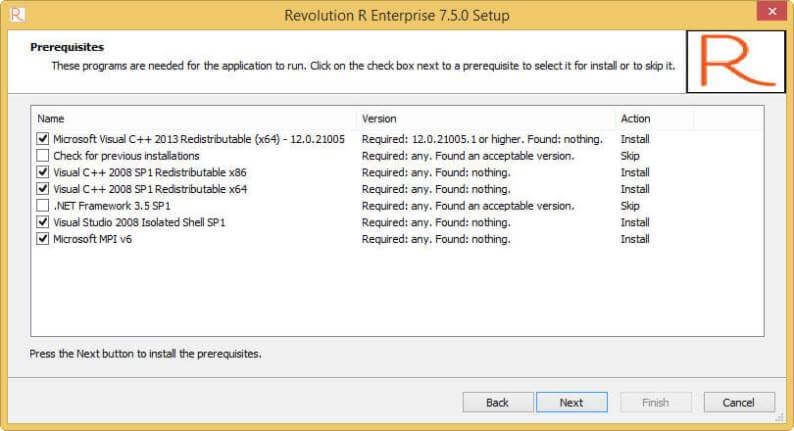Click the Version column header
794x431 pixels.
pos(485,118)
